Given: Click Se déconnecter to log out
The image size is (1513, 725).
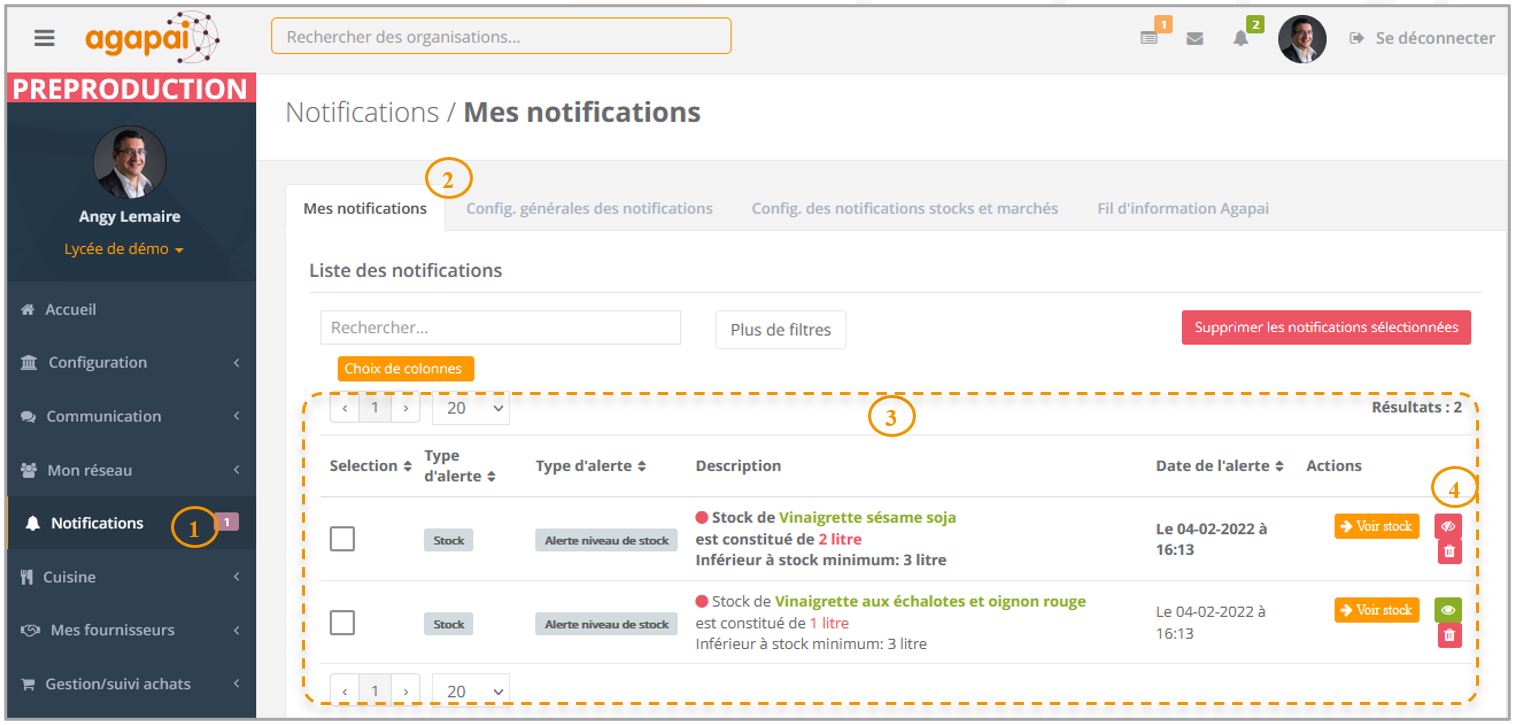Looking at the screenshot, I should pos(1422,38).
